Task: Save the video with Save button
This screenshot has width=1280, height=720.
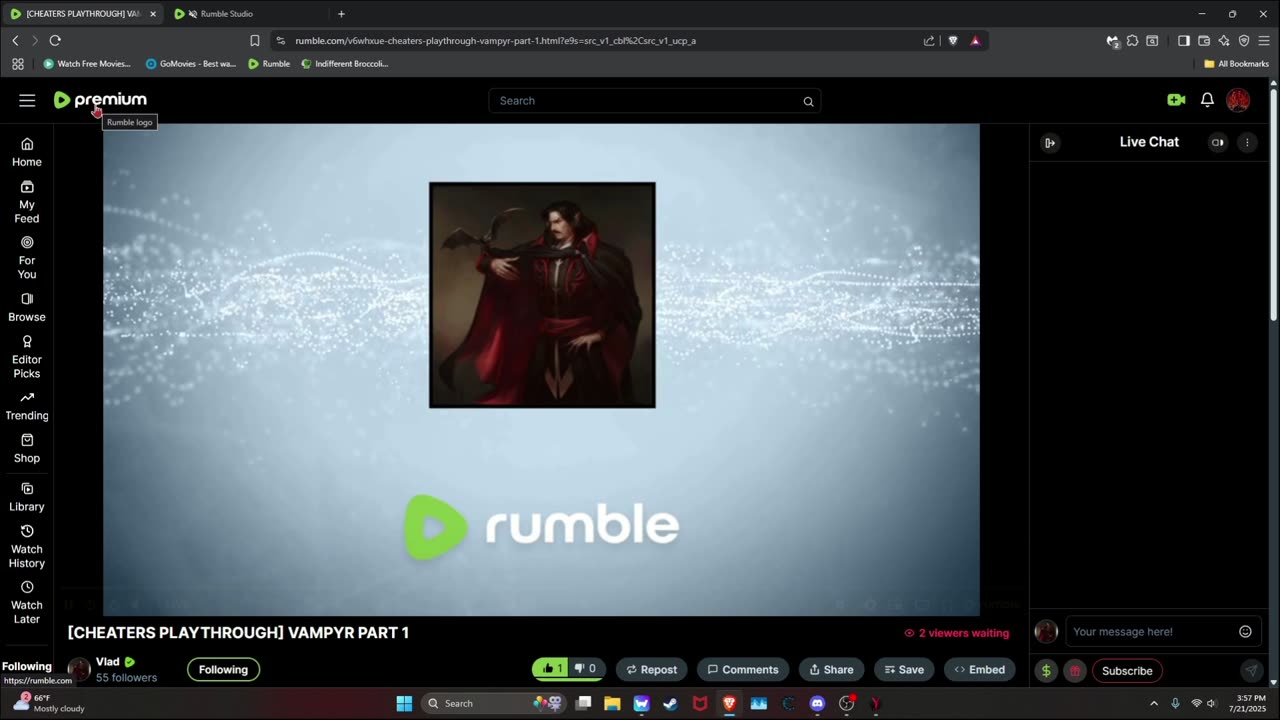Action: click(904, 670)
